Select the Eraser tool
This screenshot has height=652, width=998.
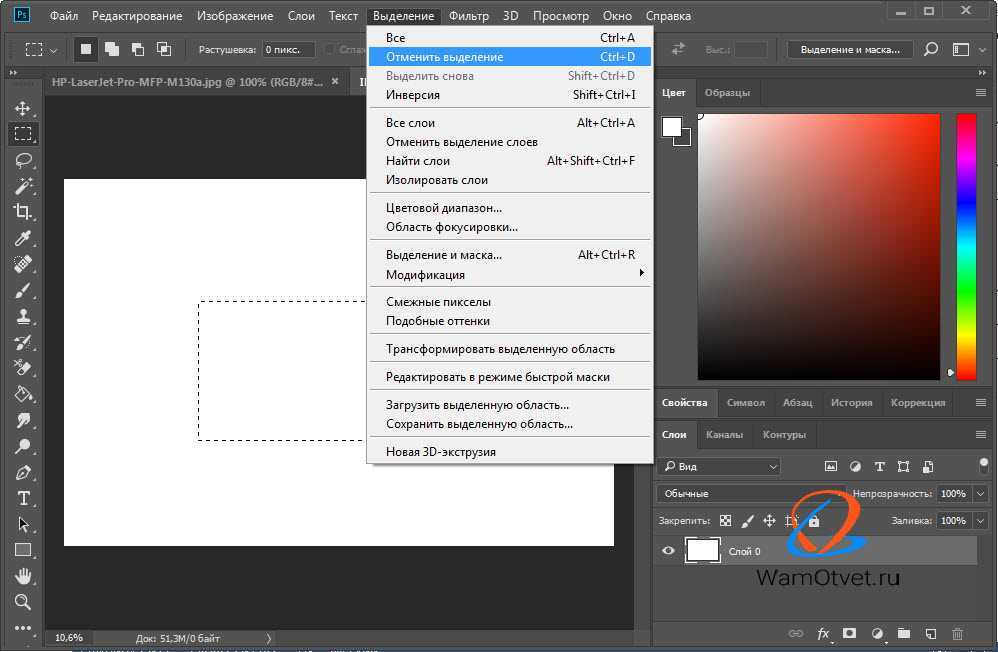coord(23,368)
